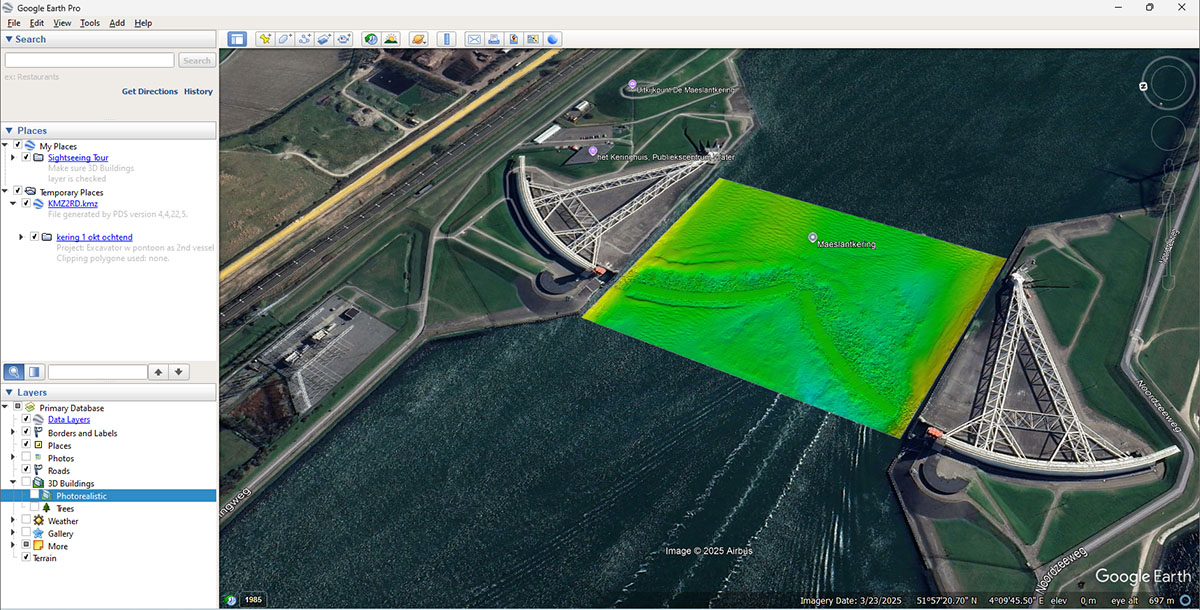The width and height of the screenshot is (1200, 610).
Task: Click the 1985 historical imagery button
Action: click(x=254, y=600)
